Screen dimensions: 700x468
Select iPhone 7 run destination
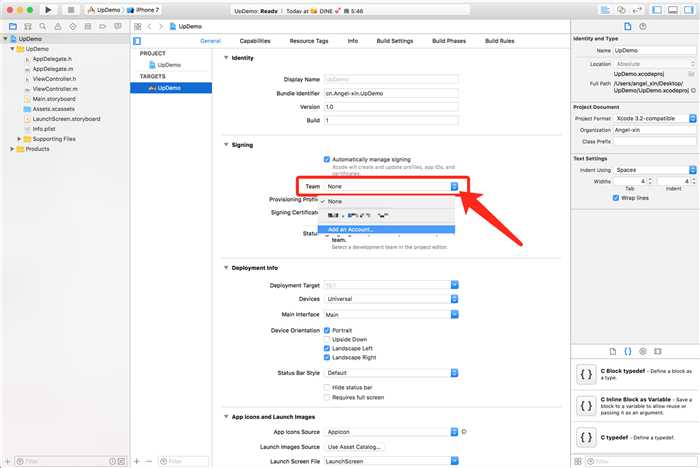tap(143, 10)
